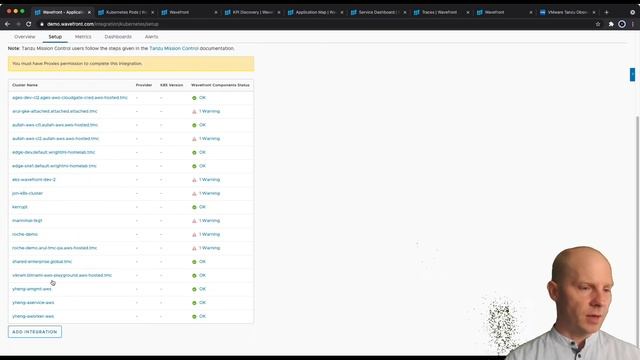
Task: Click green OK icon for yheng-aservice-aws
Action: (194, 303)
